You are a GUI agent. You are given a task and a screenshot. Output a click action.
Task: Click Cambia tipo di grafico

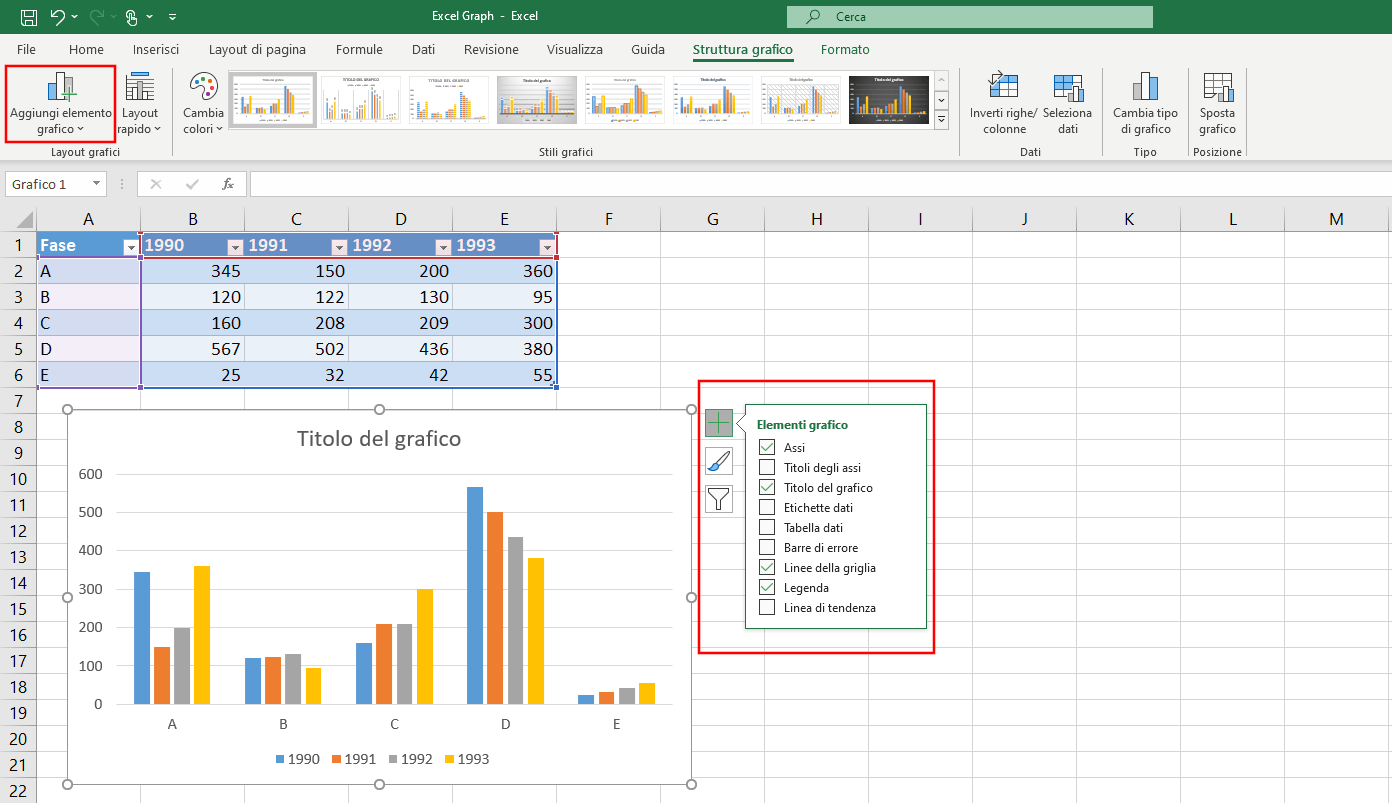[1145, 103]
